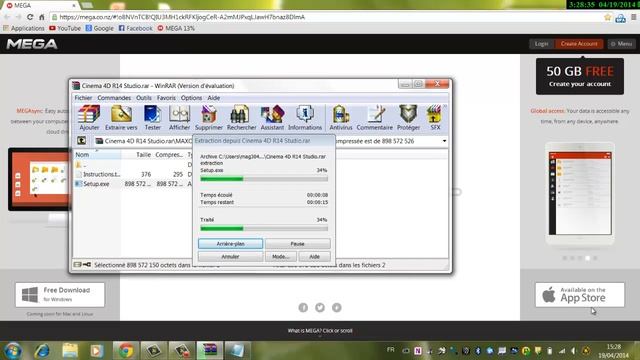
Task: Sort files by the Taille column header
Action: (137, 155)
